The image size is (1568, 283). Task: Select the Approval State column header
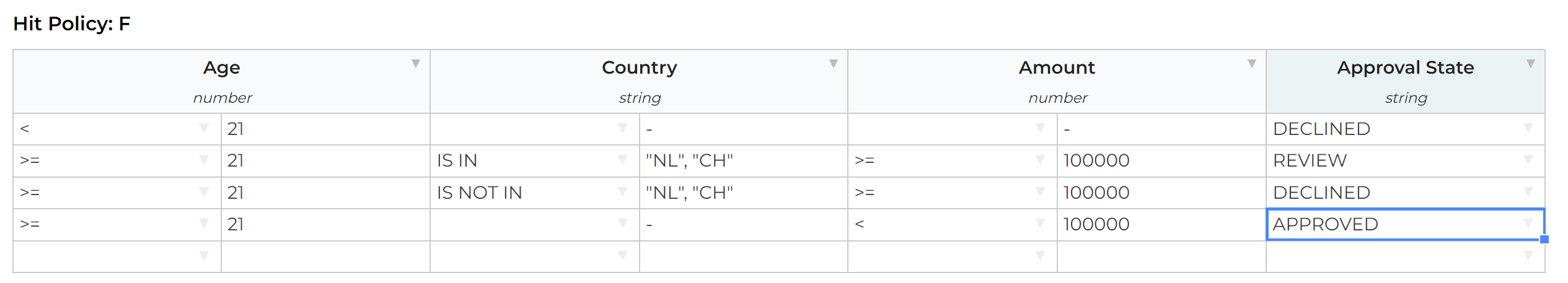[1405, 82]
